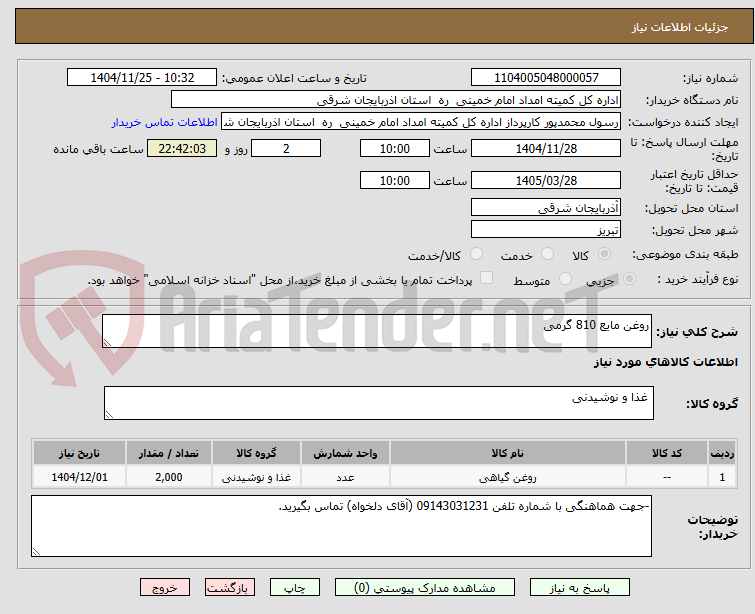Click the گروه کالا text area
755x614 pixels.
pyautogui.click(x=379, y=403)
